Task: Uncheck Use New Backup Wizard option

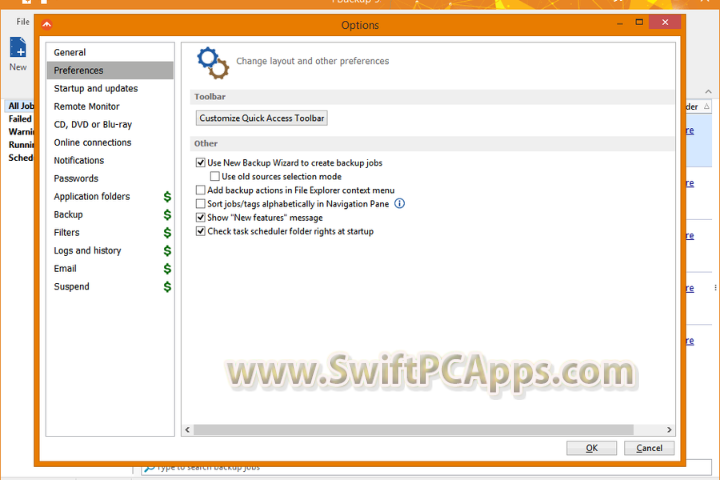Action: 201,163
